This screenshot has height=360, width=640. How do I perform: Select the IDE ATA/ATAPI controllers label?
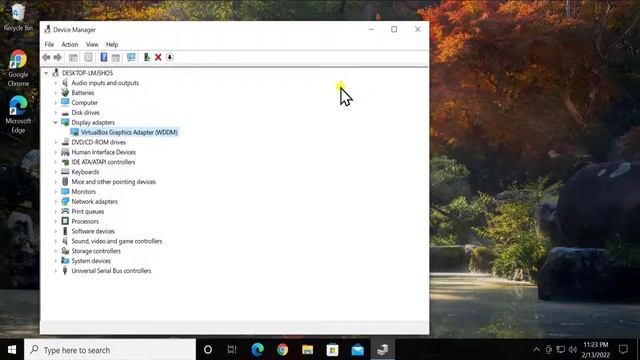click(x=103, y=162)
